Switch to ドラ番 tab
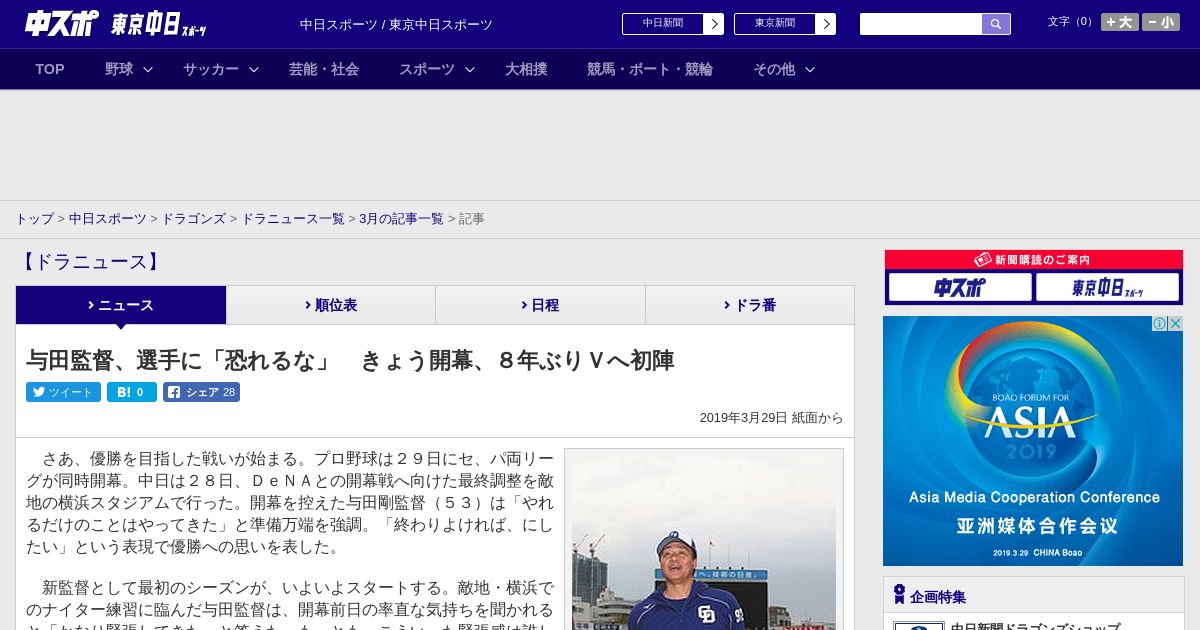The height and width of the screenshot is (630, 1200). [750, 305]
